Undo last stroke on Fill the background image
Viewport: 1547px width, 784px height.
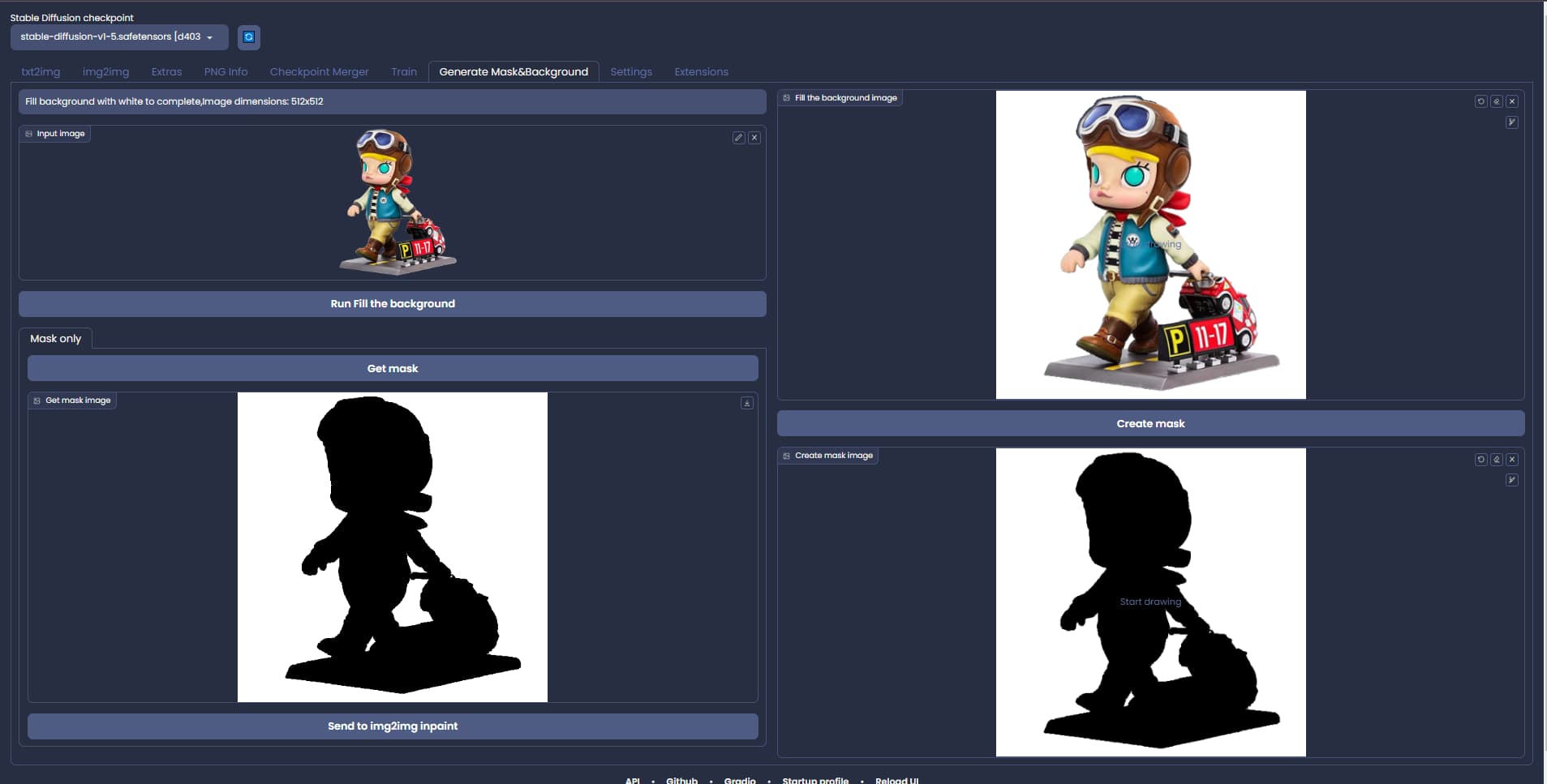click(x=1480, y=101)
